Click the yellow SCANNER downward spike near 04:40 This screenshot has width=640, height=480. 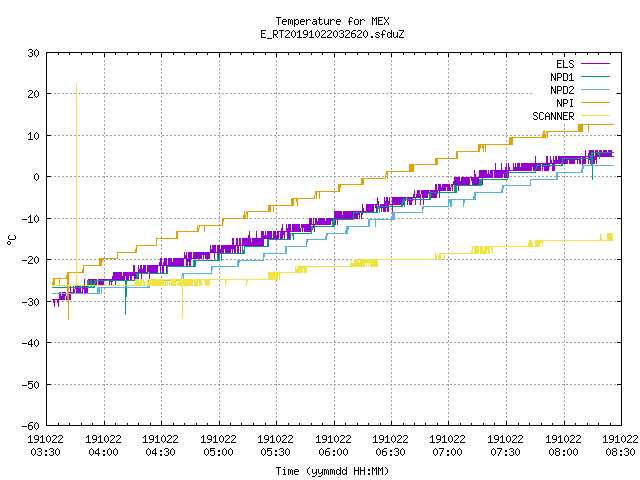point(182,300)
